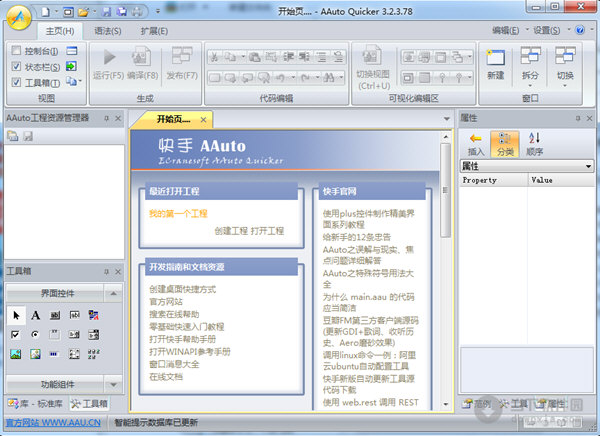600x436 pixels.
Task: Open the 编辑(E) menu
Action: point(505,30)
